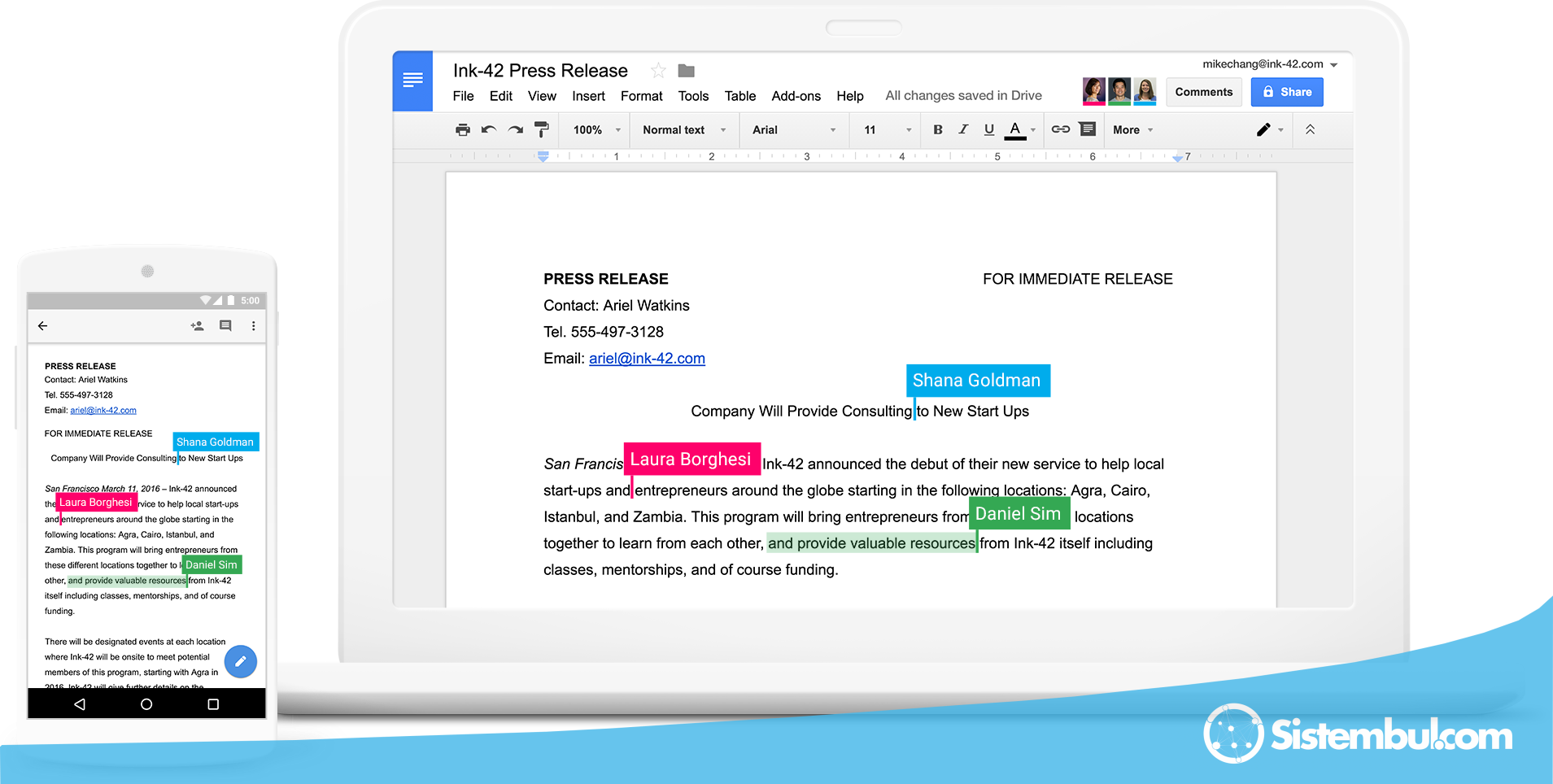The height and width of the screenshot is (784, 1553).
Task: Click the redo arrow icon
Action: pyautogui.click(x=516, y=130)
